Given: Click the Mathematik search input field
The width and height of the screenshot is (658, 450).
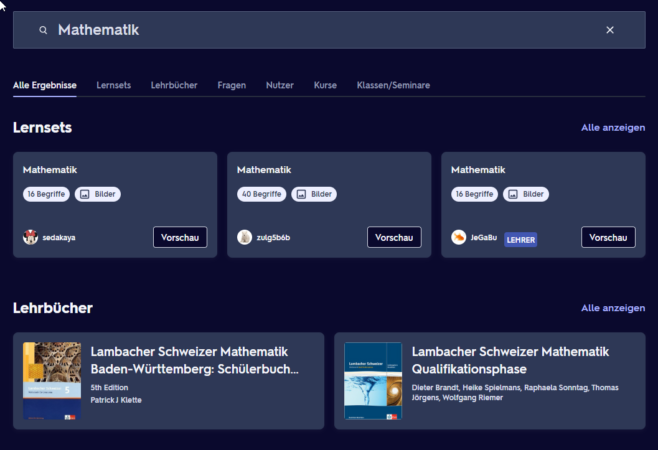Looking at the screenshot, I should click(320, 30).
